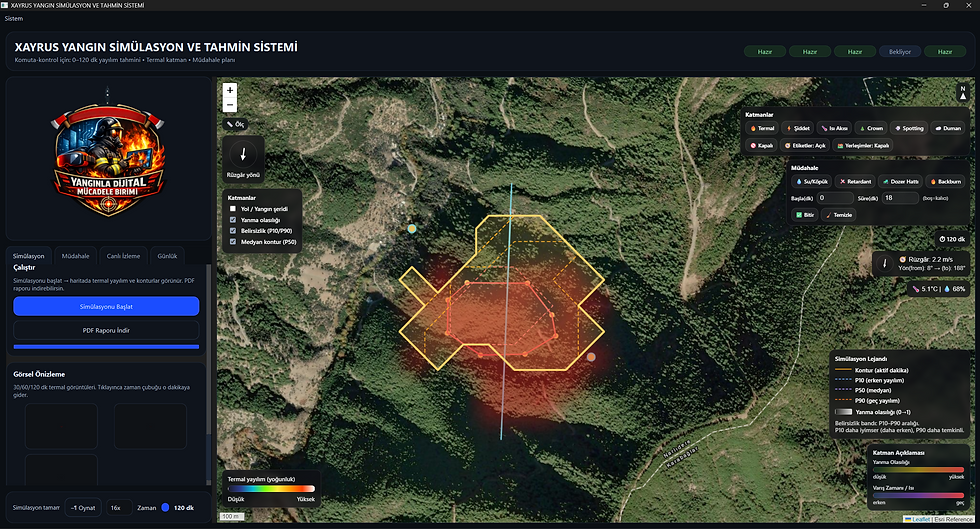
Task: Select Su/Köpük intervention tool
Action: 812,181
